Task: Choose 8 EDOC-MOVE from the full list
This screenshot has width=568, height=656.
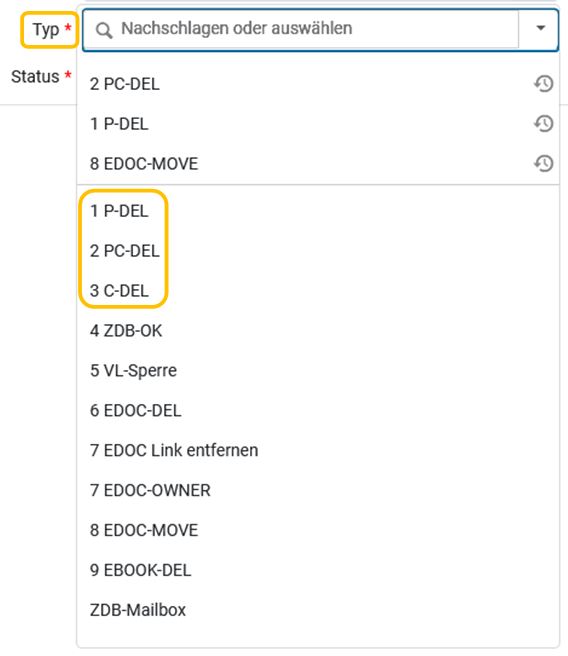Action: coord(318,530)
